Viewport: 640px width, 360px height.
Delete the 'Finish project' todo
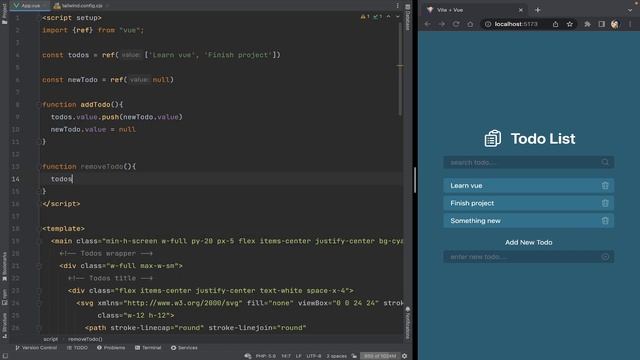(605, 203)
